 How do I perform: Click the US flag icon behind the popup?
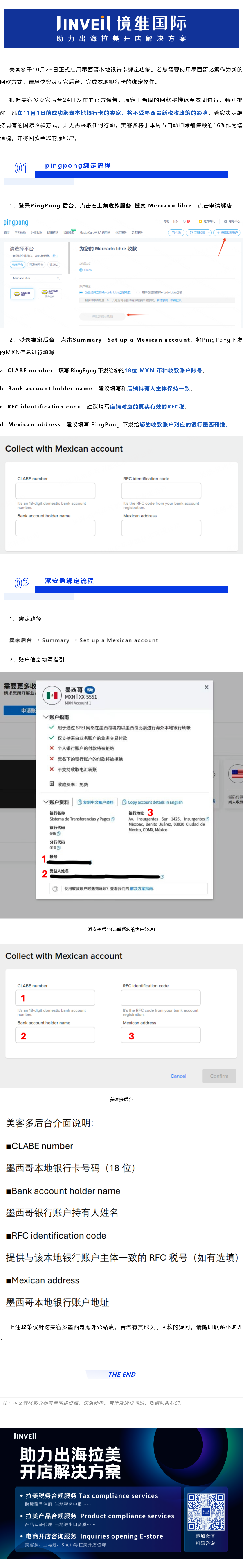pos(236,774)
